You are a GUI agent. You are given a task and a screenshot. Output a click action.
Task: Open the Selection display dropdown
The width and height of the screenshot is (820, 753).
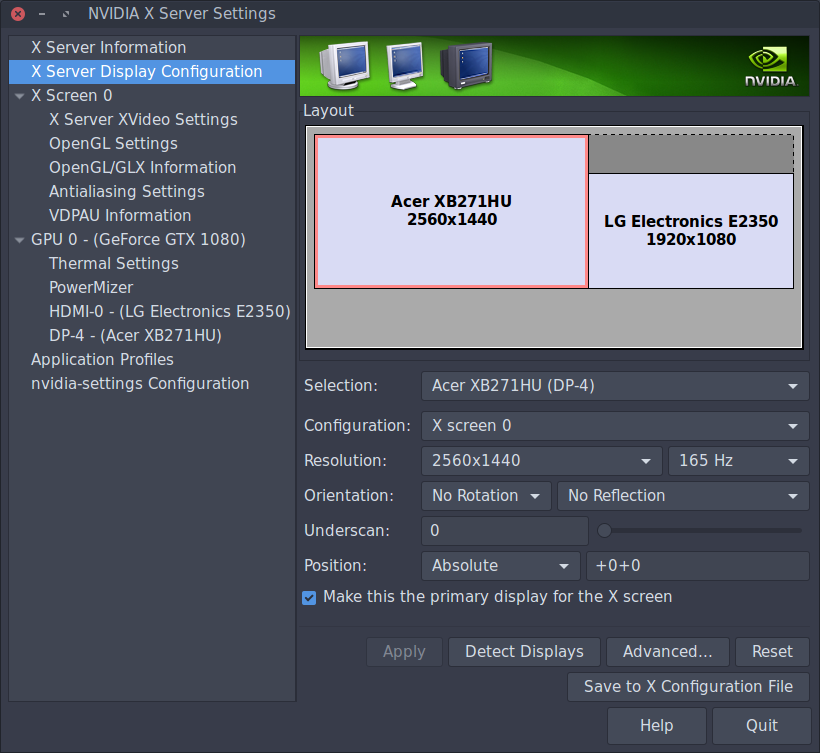point(615,386)
